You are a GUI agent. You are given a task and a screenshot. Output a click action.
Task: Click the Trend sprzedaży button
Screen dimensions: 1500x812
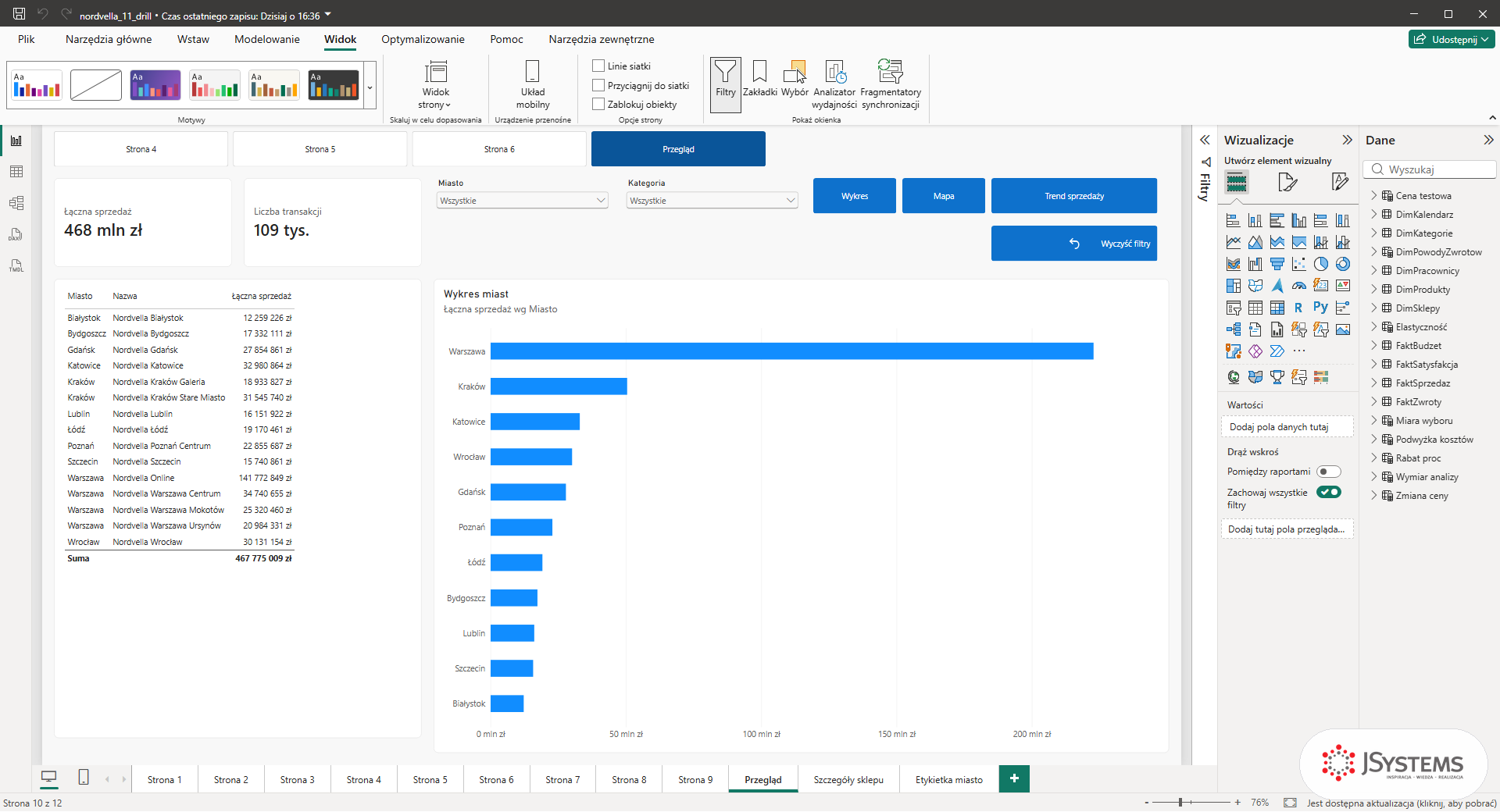point(1074,196)
